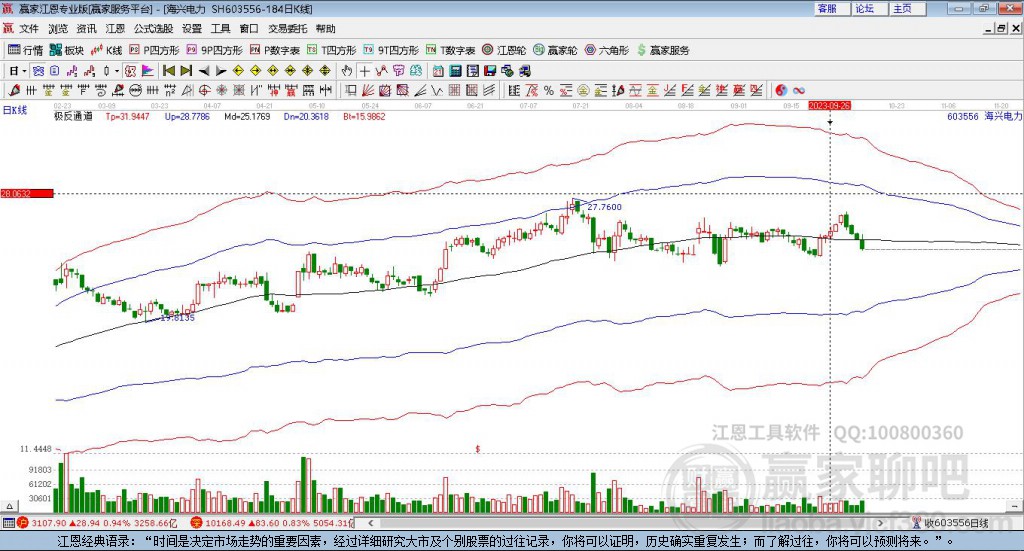1024x551 pixels.
Task: Click the 2023-09-26 date marker
Action: (829, 105)
